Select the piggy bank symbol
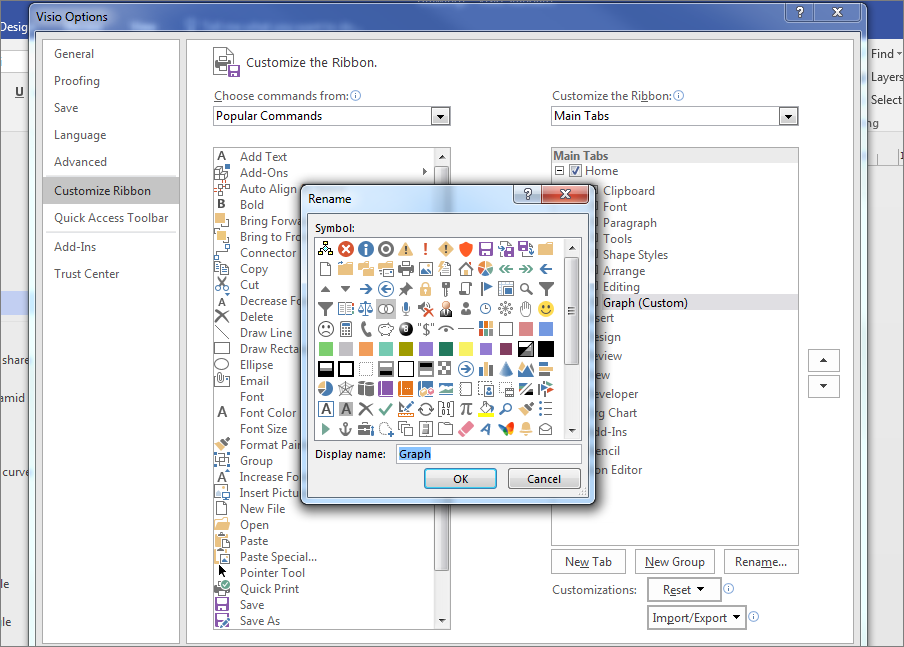Viewport: 904px width, 647px height. [386, 329]
